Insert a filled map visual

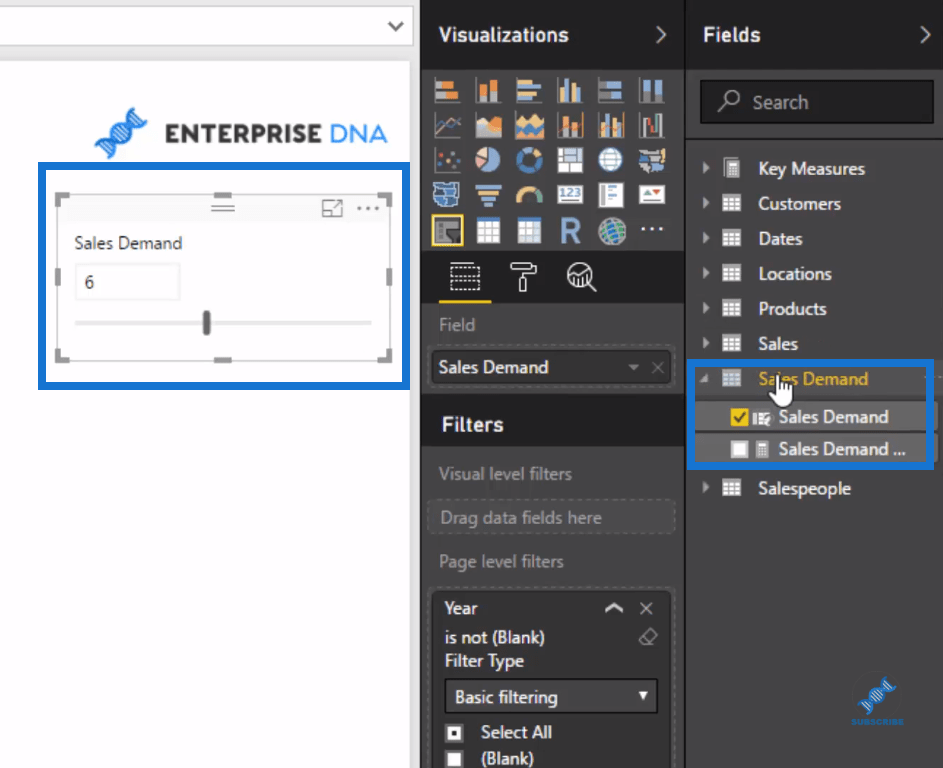[651, 160]
